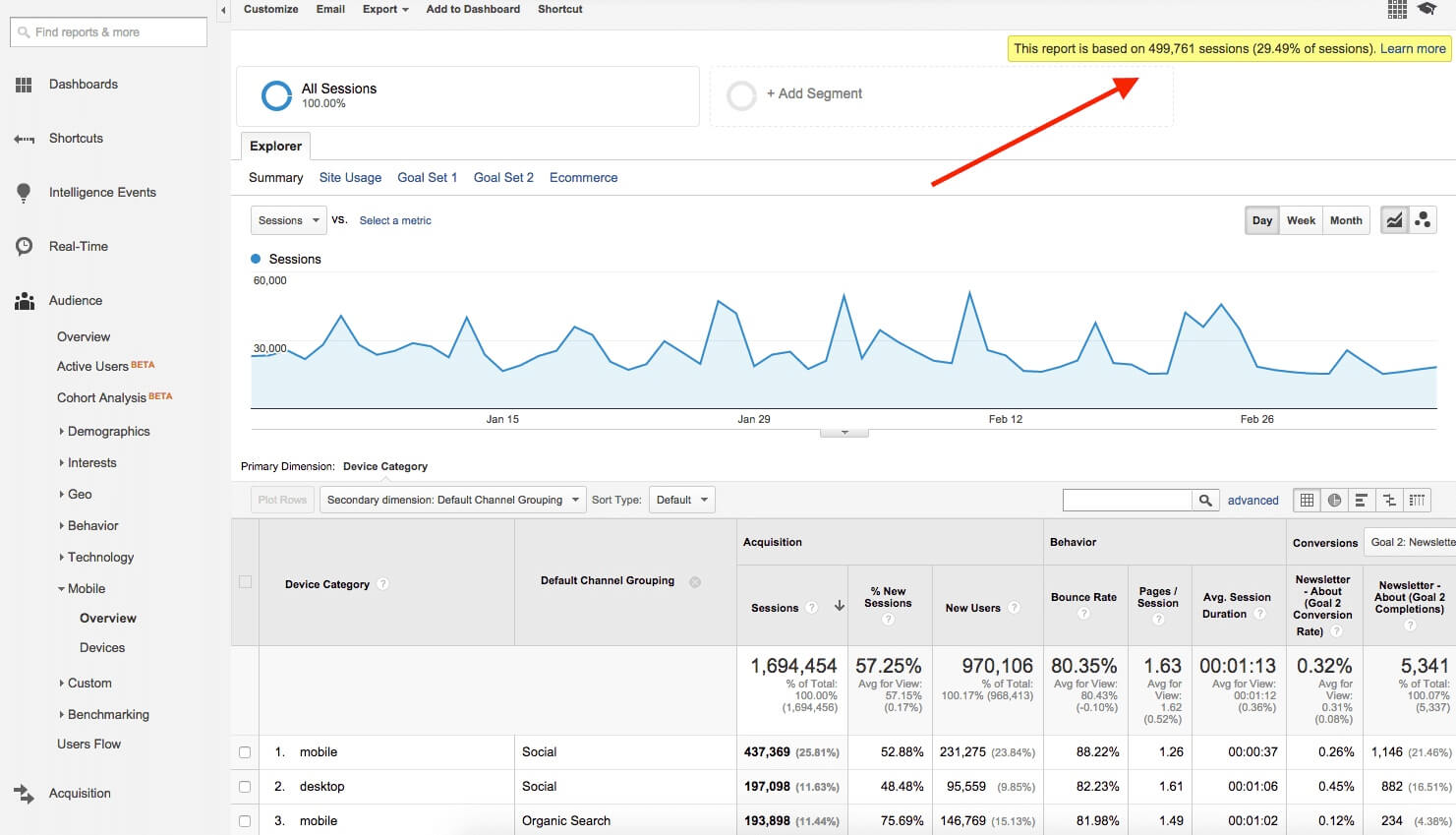Collapse the Mobile section
Screen dimensions: 1456x835
point(81,589)
